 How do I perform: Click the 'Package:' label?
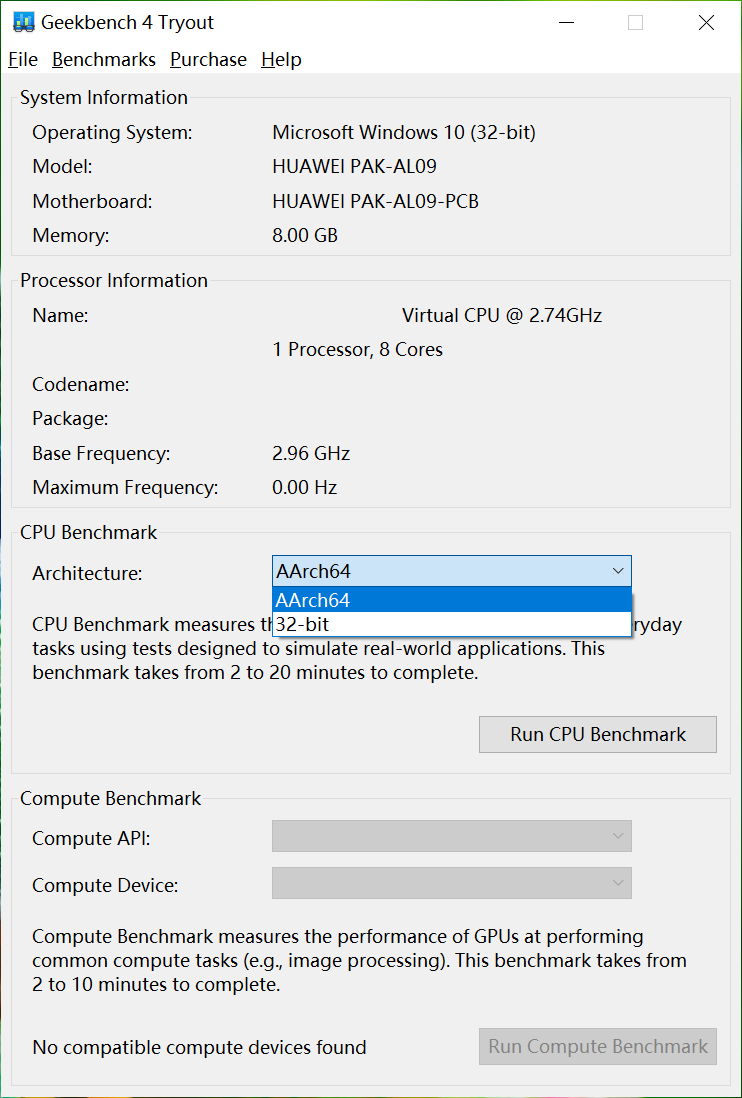tap(70, 419)
